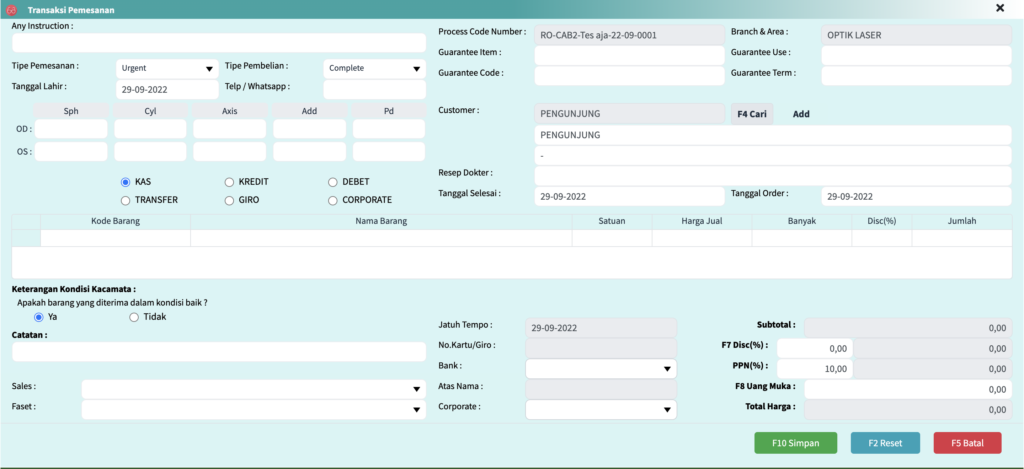Click Add next to customer search
1024x469 pixels.
point(801,114)
